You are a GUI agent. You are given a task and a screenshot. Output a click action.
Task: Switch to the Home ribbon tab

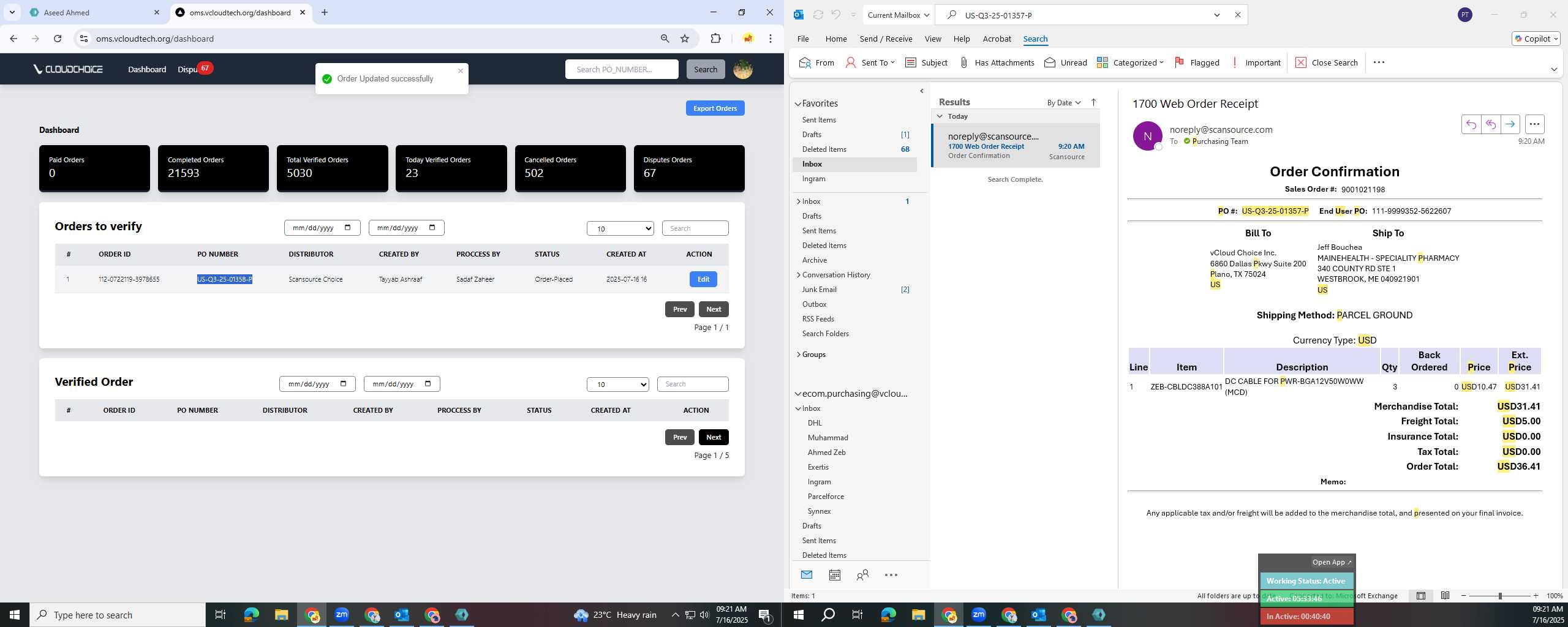click(836, 39)
